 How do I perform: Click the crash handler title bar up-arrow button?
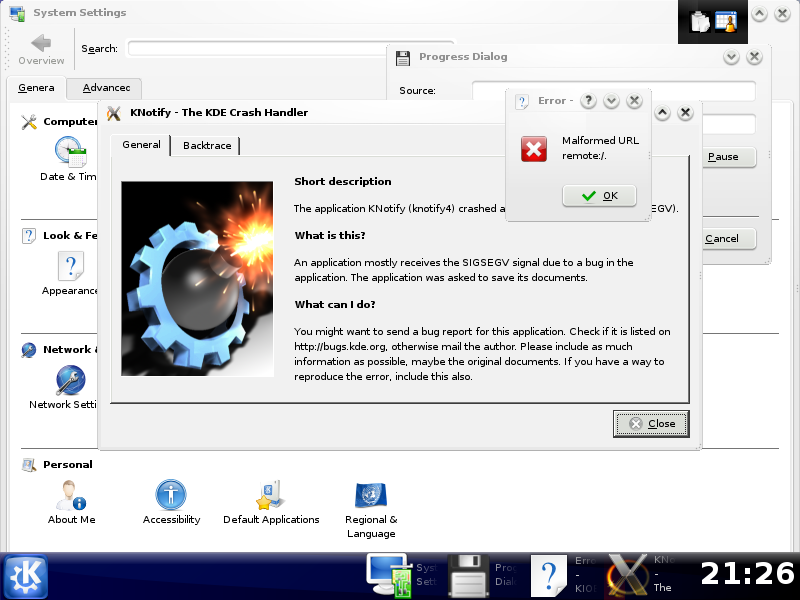pyautogui.click(x=662, y=113)
